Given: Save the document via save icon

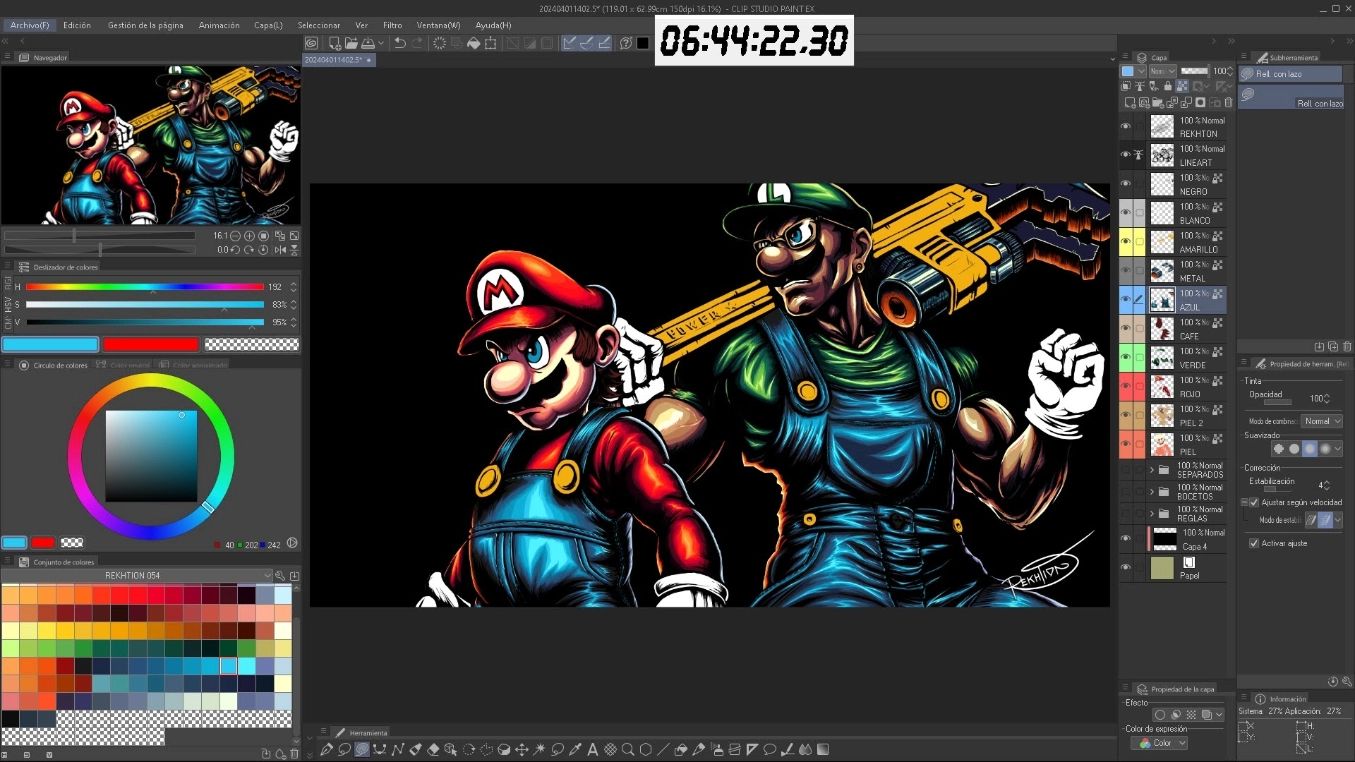Looking at the screenshot, I should point(368,43).
